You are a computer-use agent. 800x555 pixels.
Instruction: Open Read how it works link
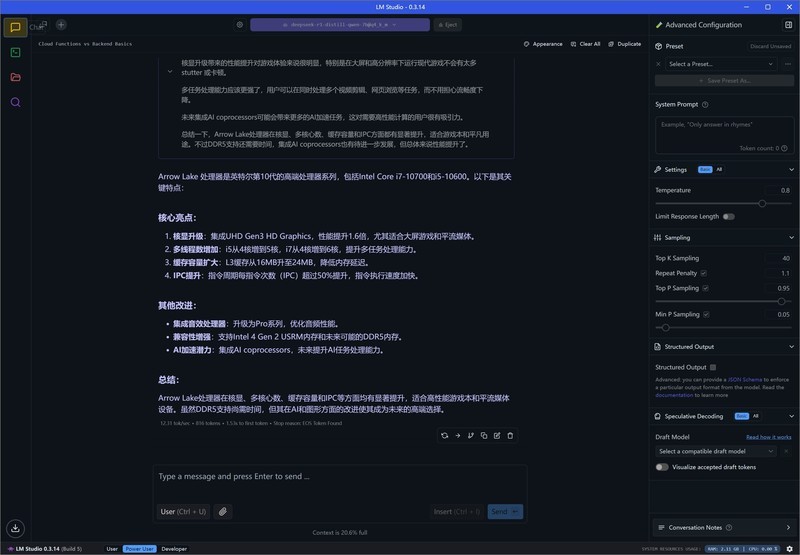(768, 437)
